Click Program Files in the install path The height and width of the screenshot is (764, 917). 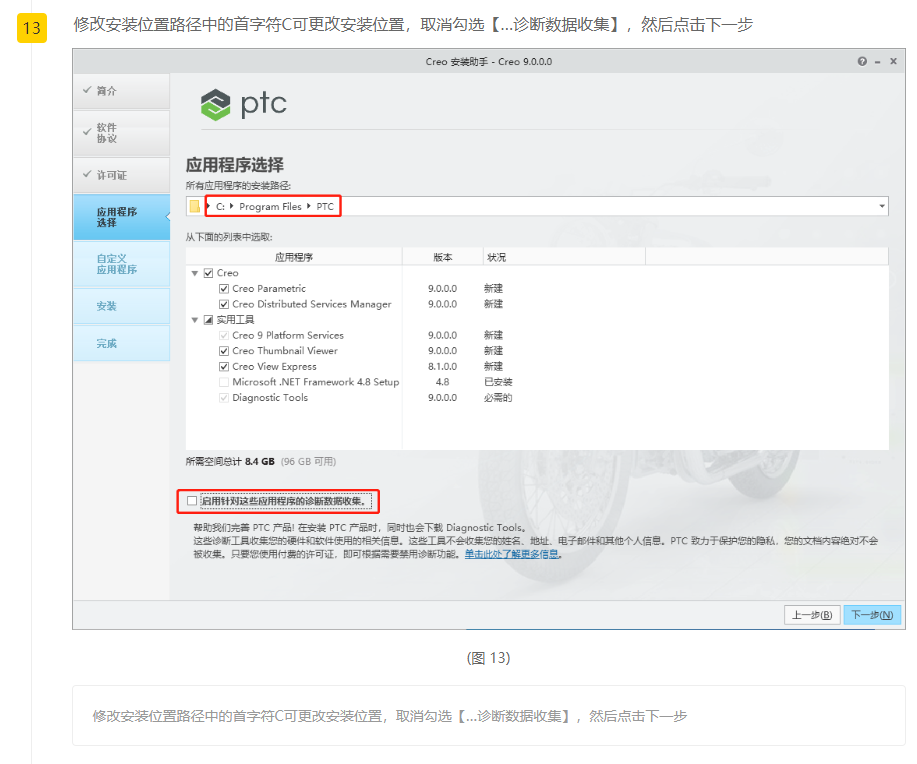[x=270, y=207]
